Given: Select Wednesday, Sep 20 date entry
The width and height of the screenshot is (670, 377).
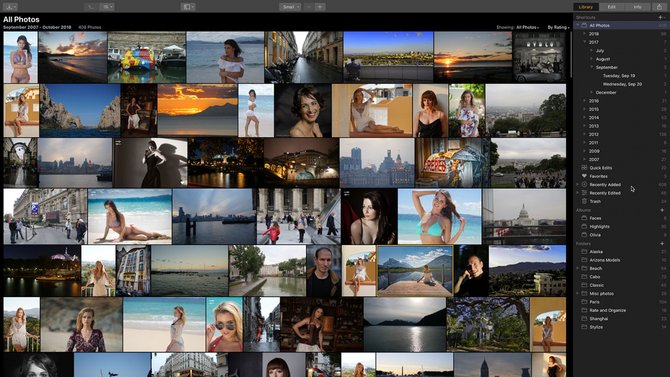Looking at the screenshot, I should 622,84.
